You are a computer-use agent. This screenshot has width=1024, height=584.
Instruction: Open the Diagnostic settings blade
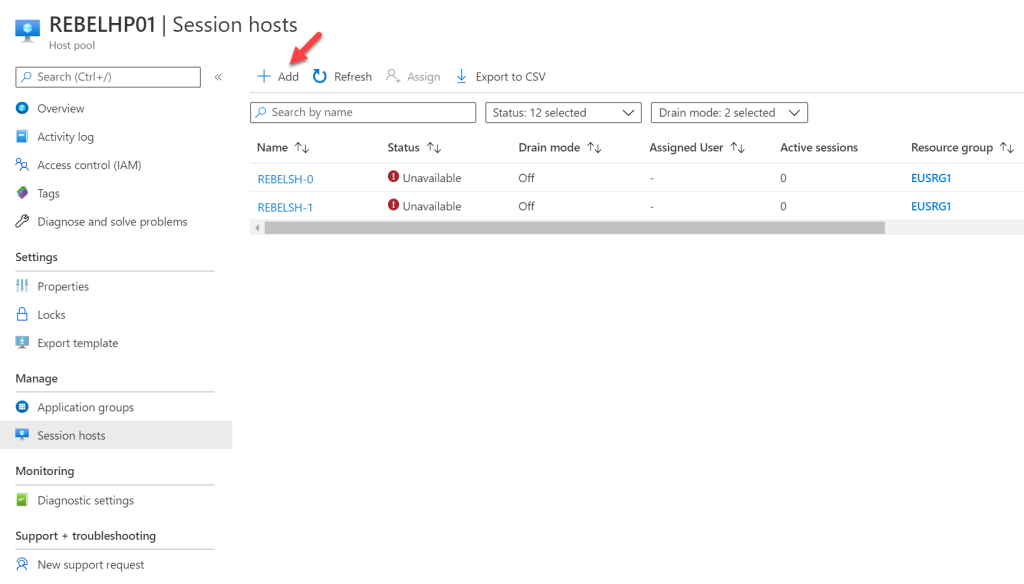(22, 500)
